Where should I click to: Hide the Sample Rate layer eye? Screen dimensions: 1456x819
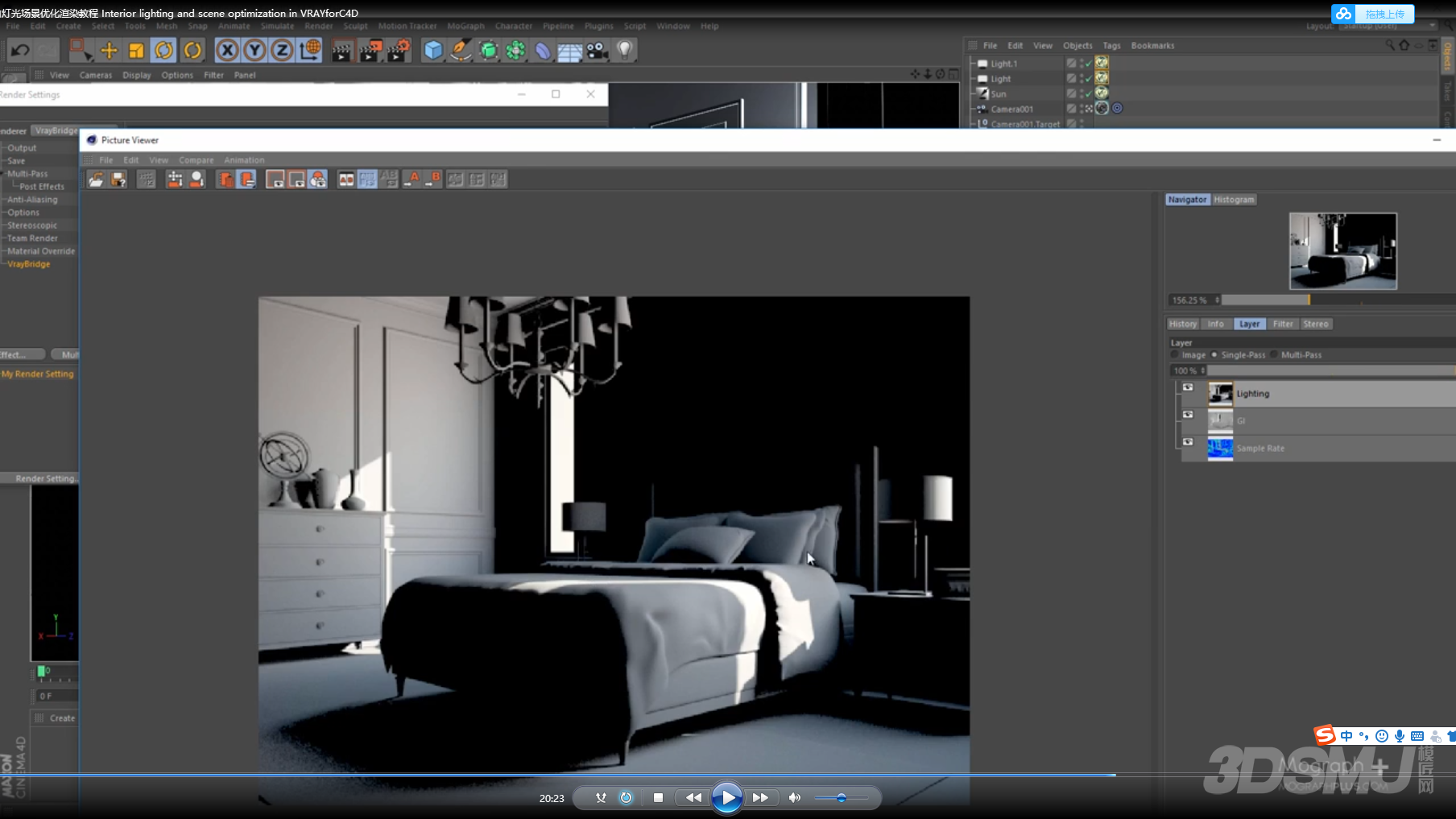pos(1188,442)
